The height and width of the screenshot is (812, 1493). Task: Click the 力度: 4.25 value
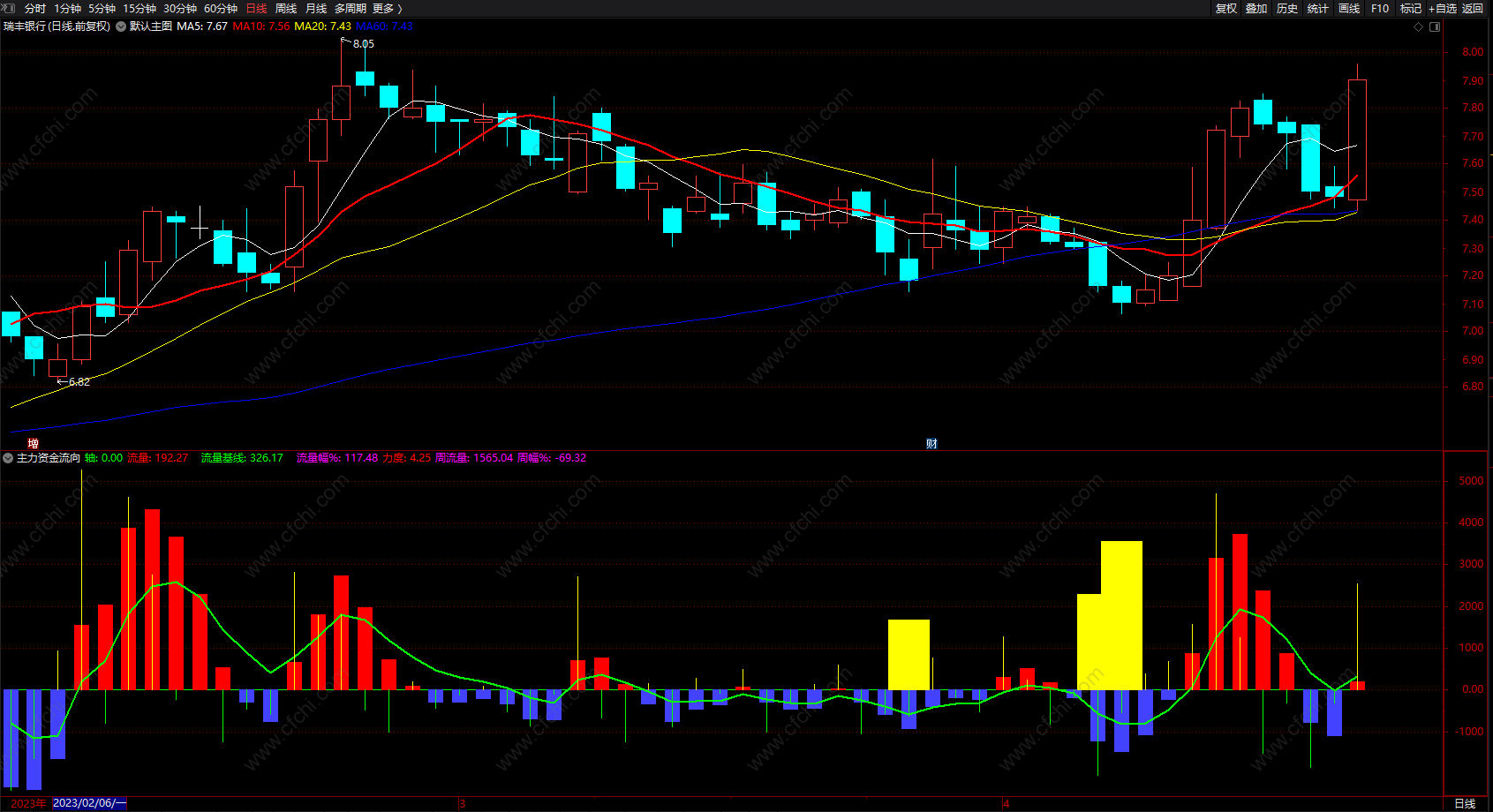[x=407, y=458]
